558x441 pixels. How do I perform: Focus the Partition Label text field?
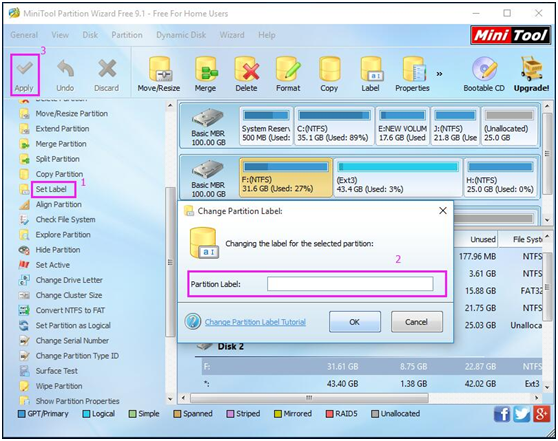tap(350, 284)
